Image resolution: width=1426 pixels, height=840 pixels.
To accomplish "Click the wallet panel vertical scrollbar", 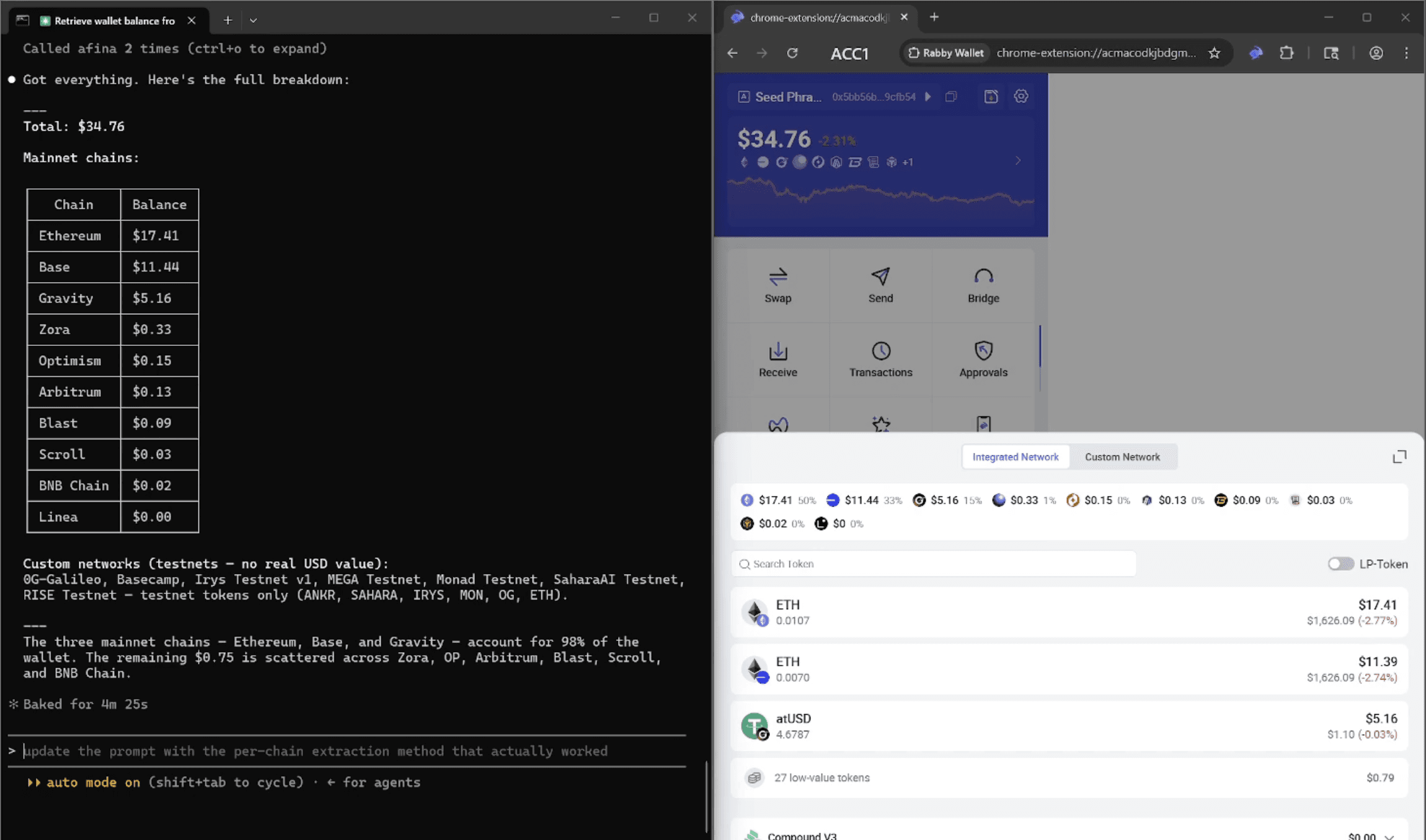I will click(1040, 358).
